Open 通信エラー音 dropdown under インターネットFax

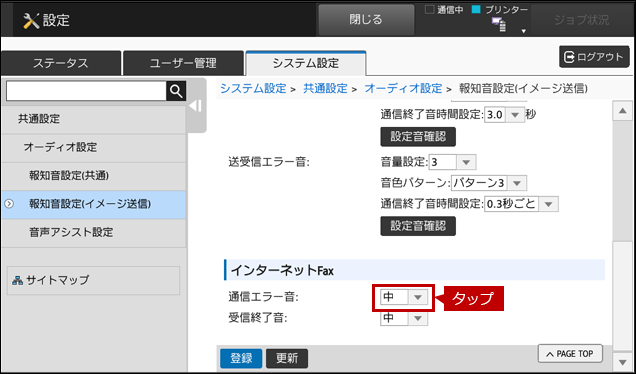(x=404, y=297)
